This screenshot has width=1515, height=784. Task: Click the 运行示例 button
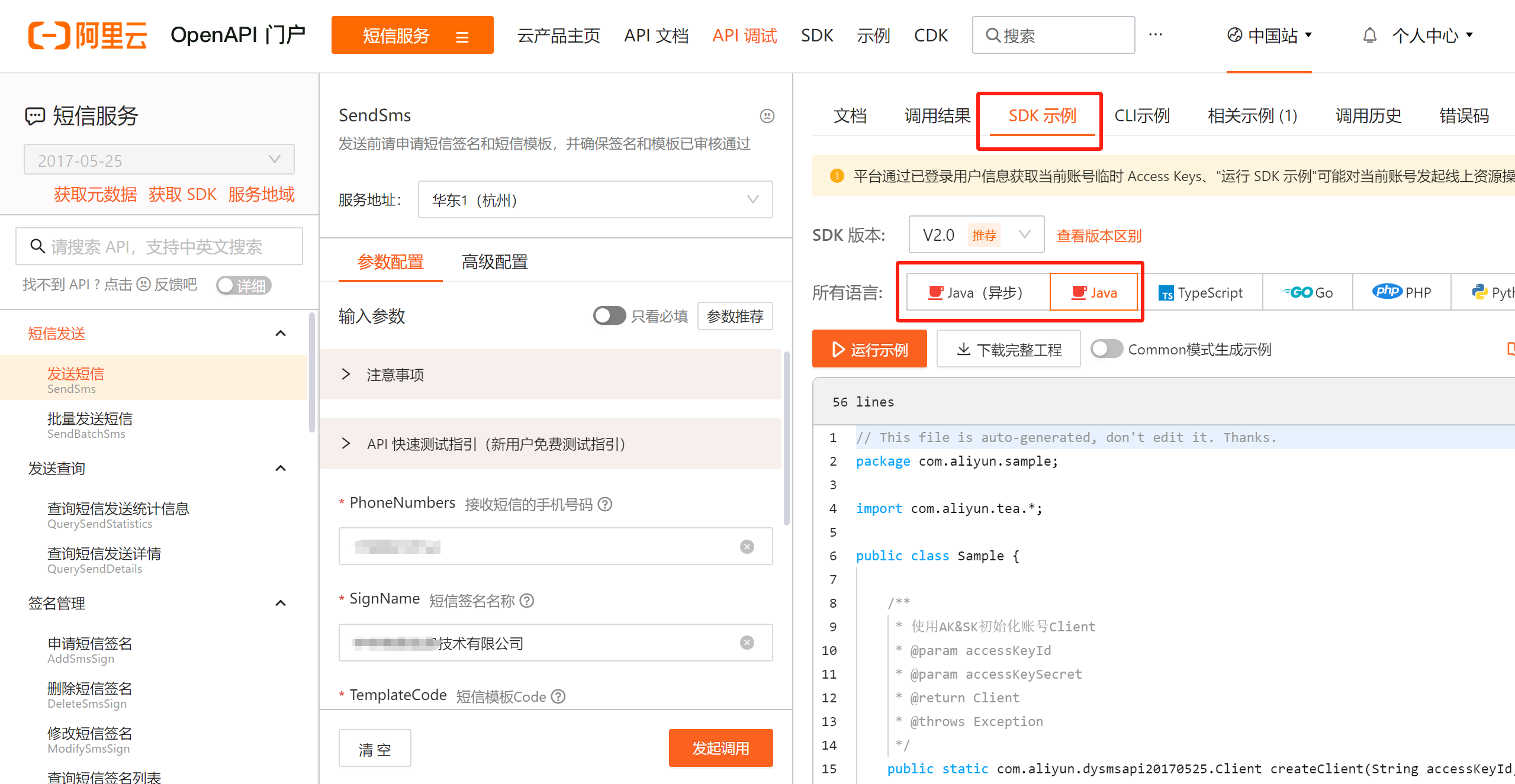coord(869,349)
